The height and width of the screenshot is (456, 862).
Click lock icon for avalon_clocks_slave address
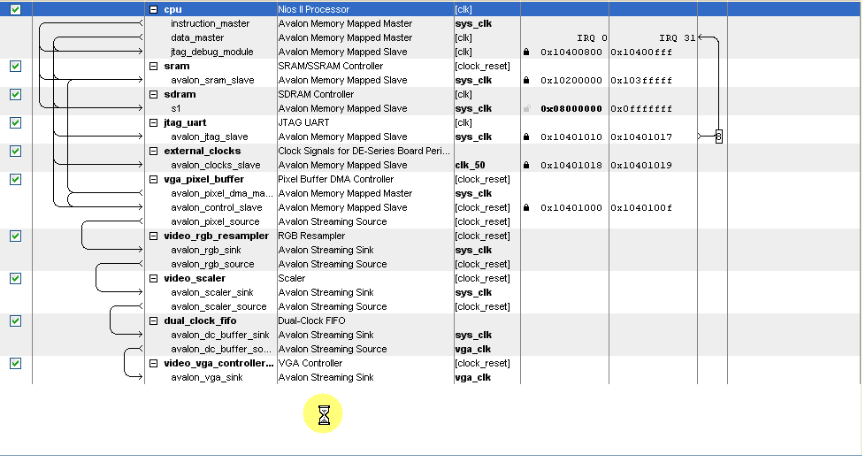527,165
